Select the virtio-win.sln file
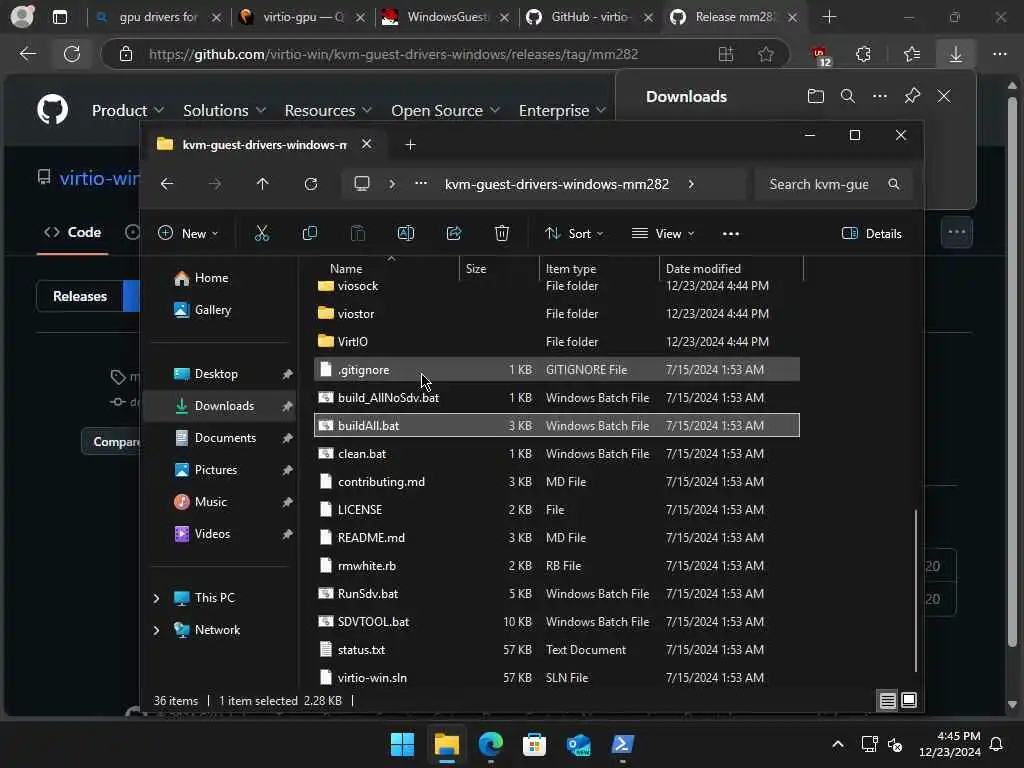Image resolution: width=1024 pixels, height=768 pixels. [x=556, y=678]
